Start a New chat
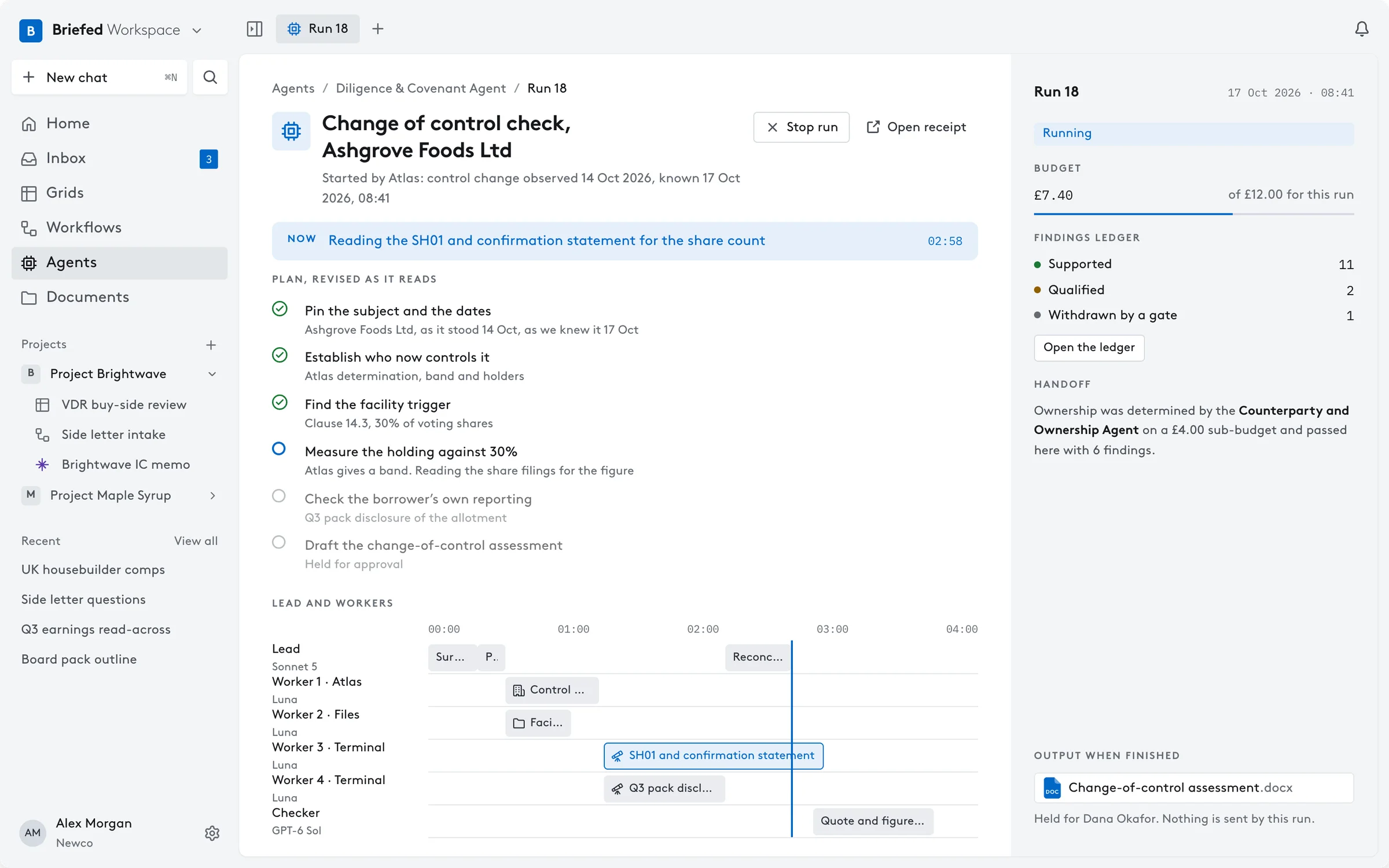The image size is (1389, 868). pos(99,77)
